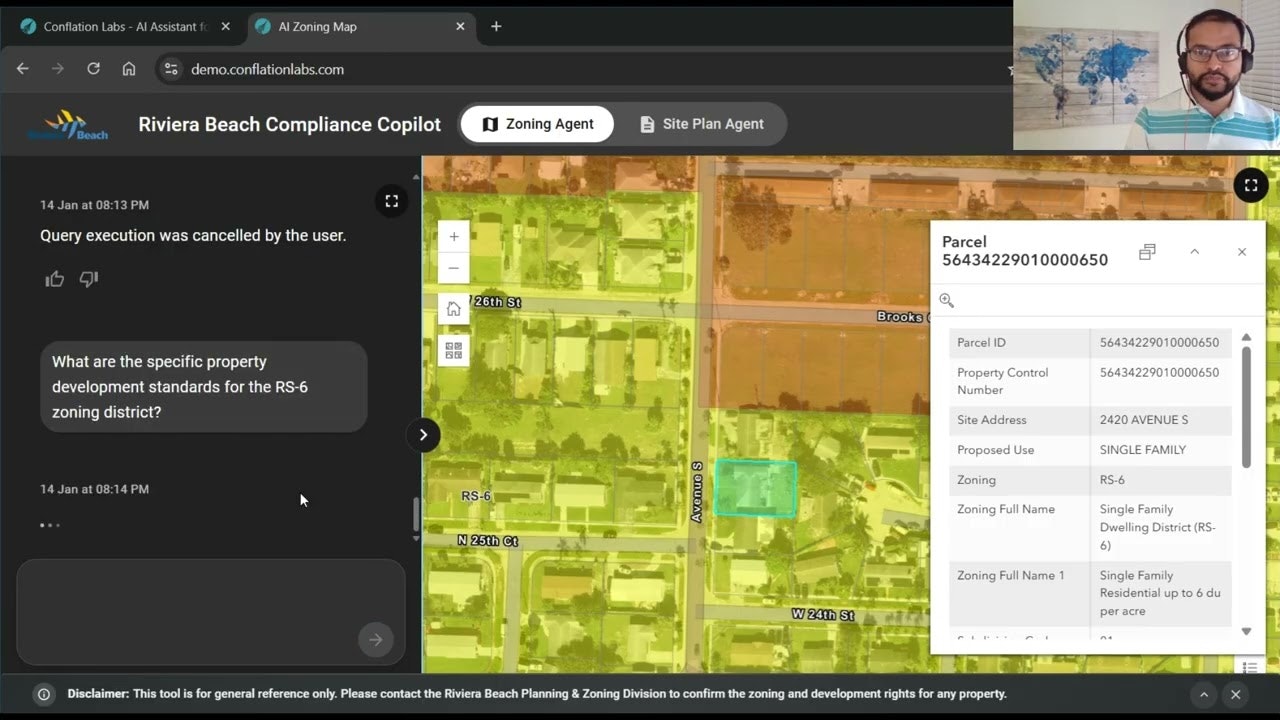This screenshot has height=720, width=1280.
Task: Click the disclaimer info icon
Action: (44, 694)
